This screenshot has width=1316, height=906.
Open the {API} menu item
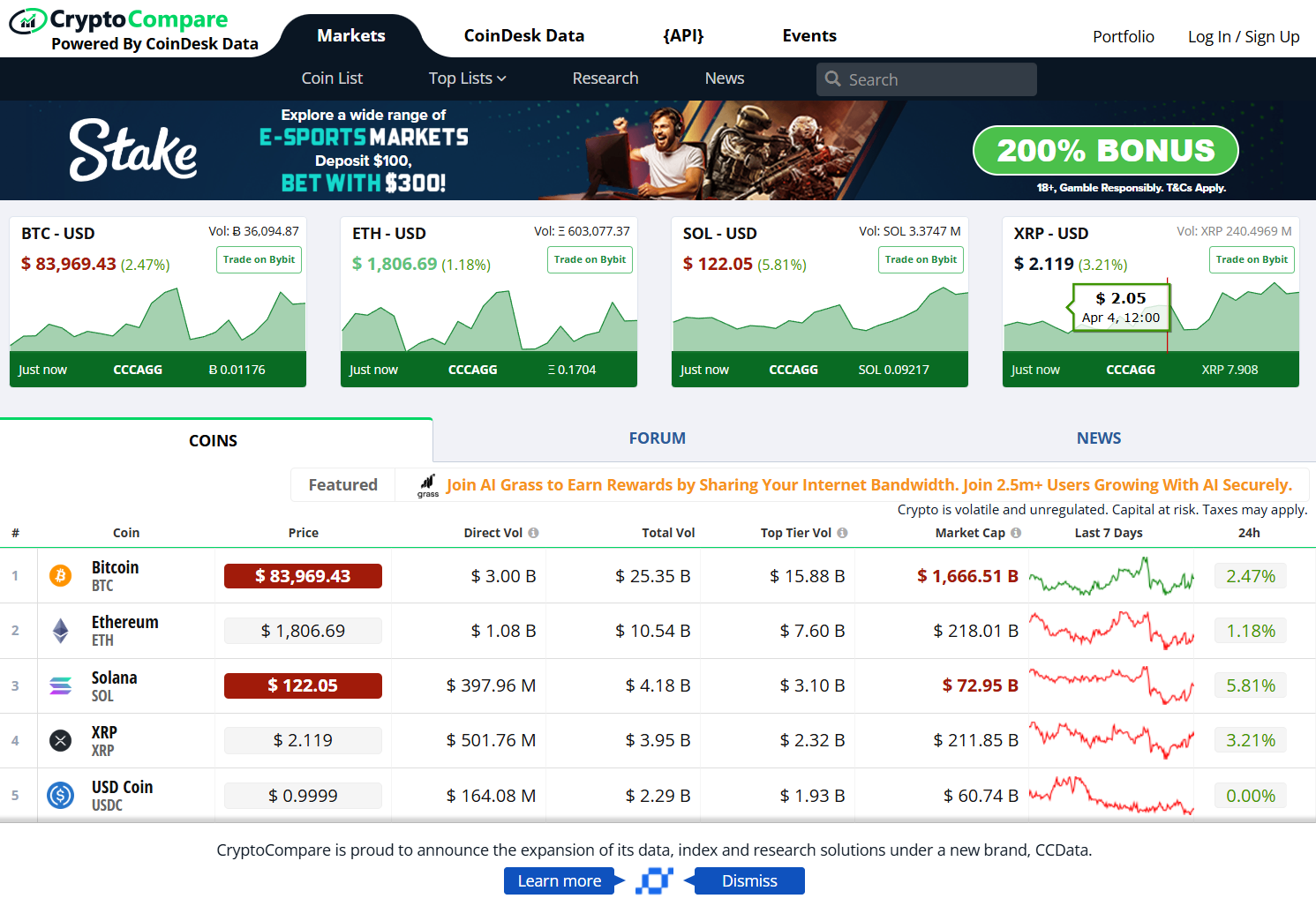pos(683,36)
